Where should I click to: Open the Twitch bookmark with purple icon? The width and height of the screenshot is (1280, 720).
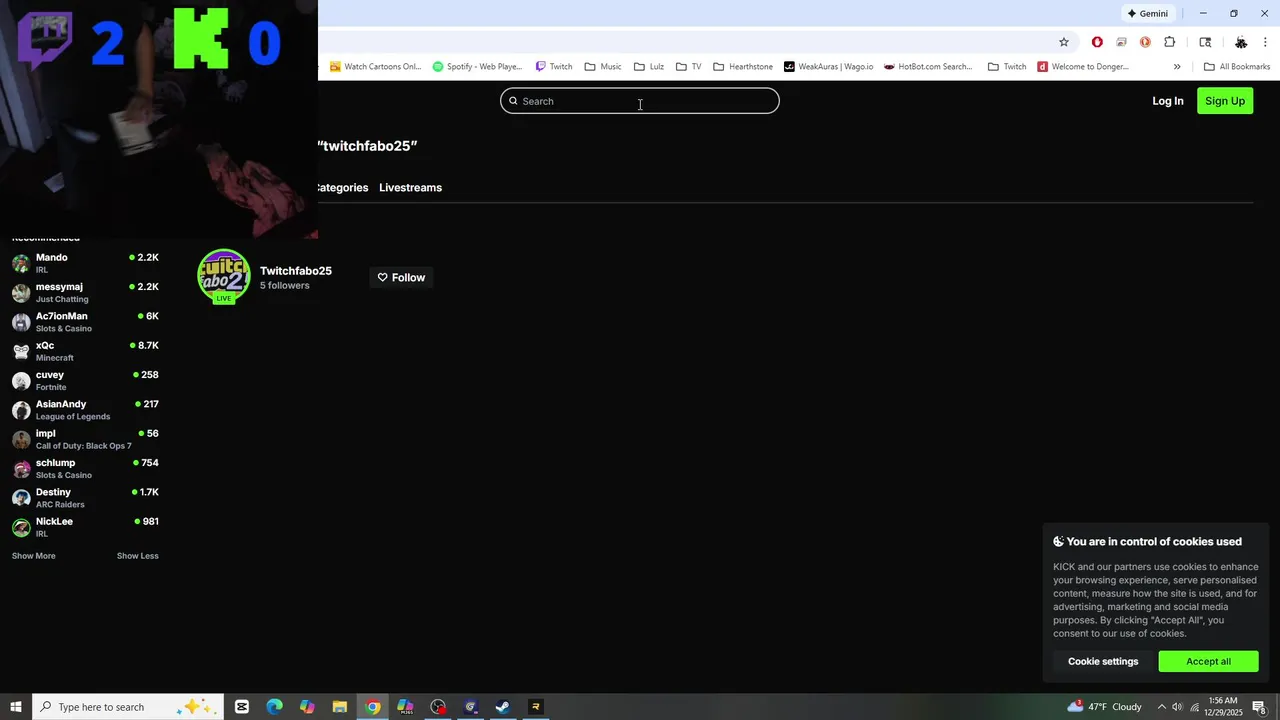pos(554,67)
